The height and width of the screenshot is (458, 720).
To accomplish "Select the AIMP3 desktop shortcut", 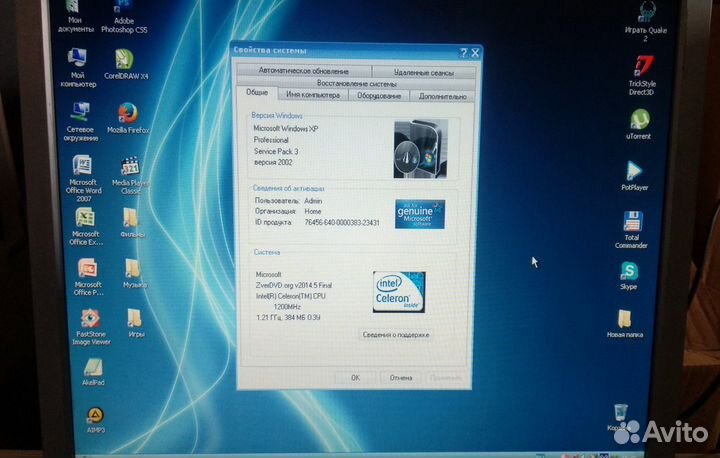I will tap(95, 416).
